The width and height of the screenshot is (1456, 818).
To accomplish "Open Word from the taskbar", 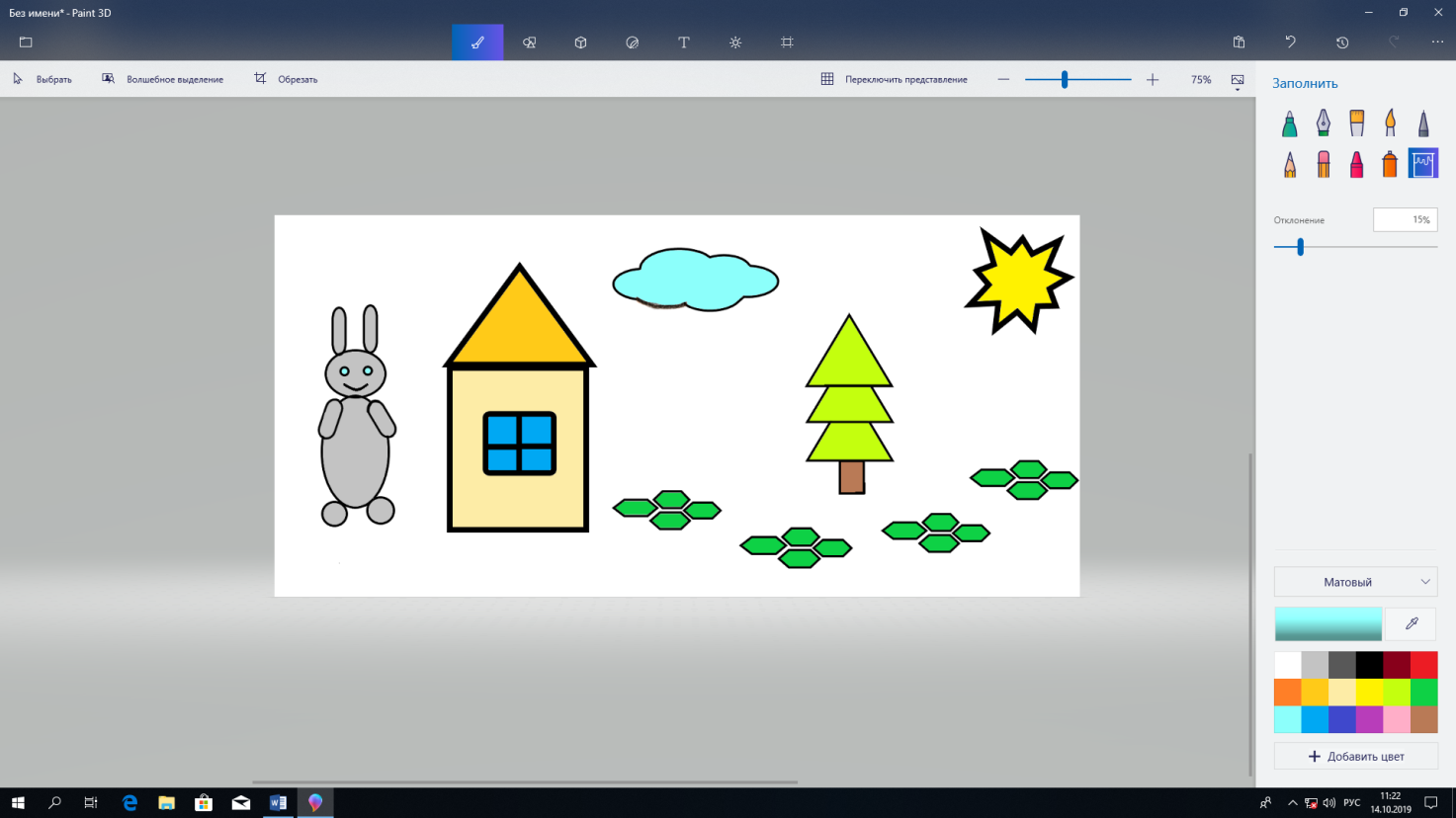I will 278,802.
